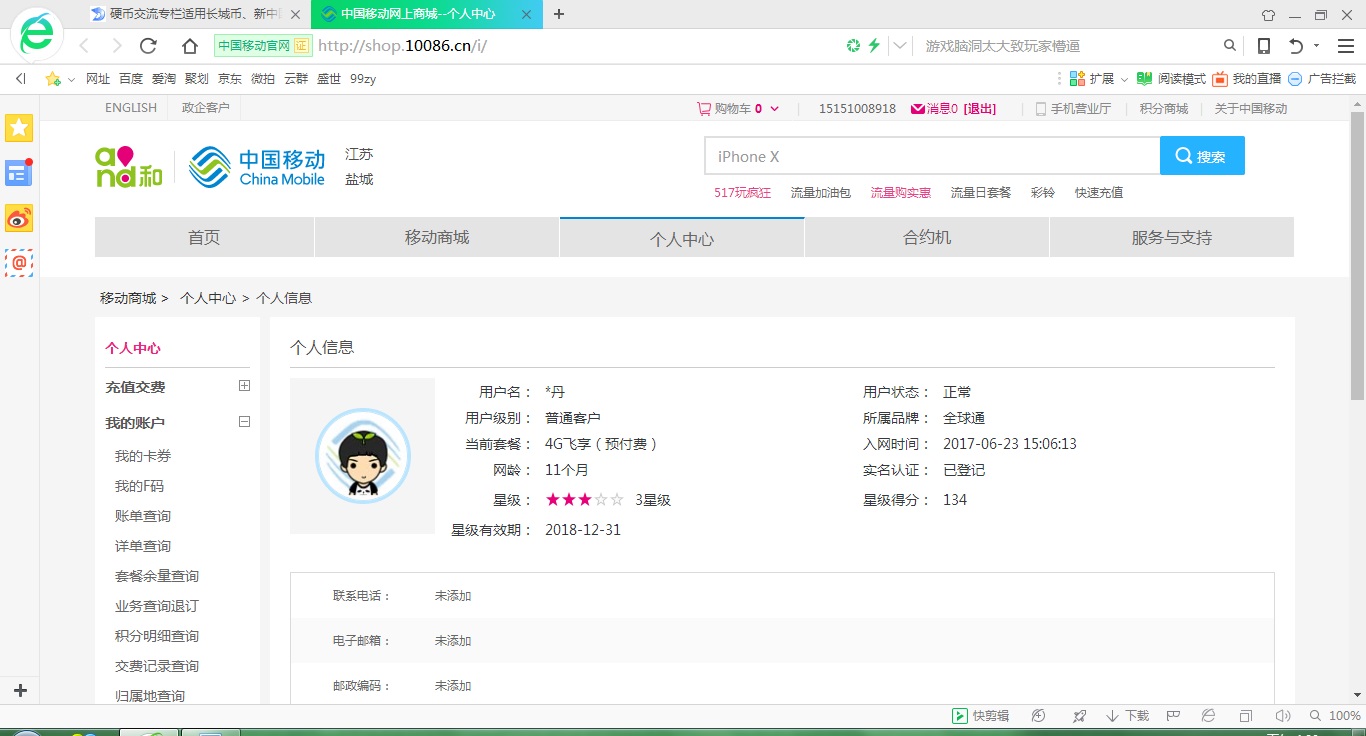Expand the 充值交费 sidebar section
Viewport: 1366px width, 736px height.
pyautogui.click(x=244, y=386)
